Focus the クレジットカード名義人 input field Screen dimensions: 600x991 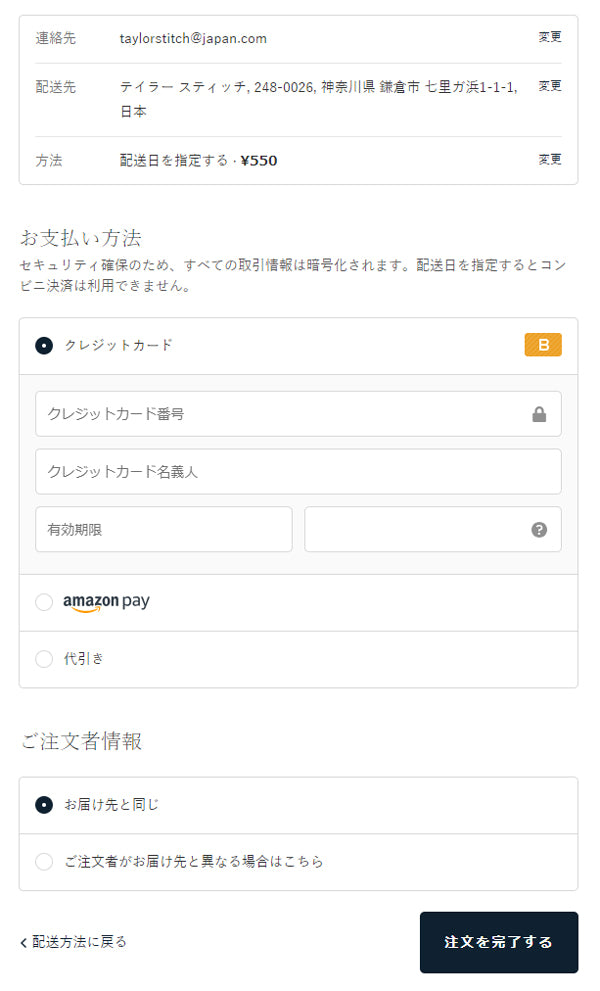pos(298,471)
